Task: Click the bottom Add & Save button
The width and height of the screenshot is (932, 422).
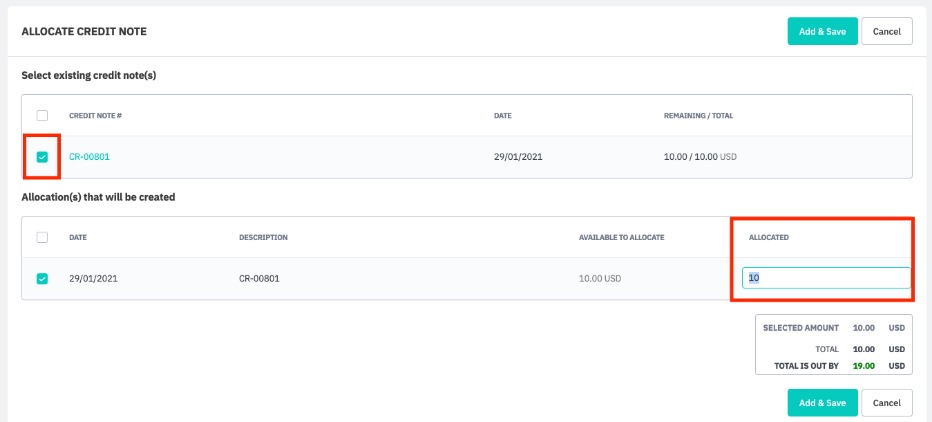Action: coord(822,403)
